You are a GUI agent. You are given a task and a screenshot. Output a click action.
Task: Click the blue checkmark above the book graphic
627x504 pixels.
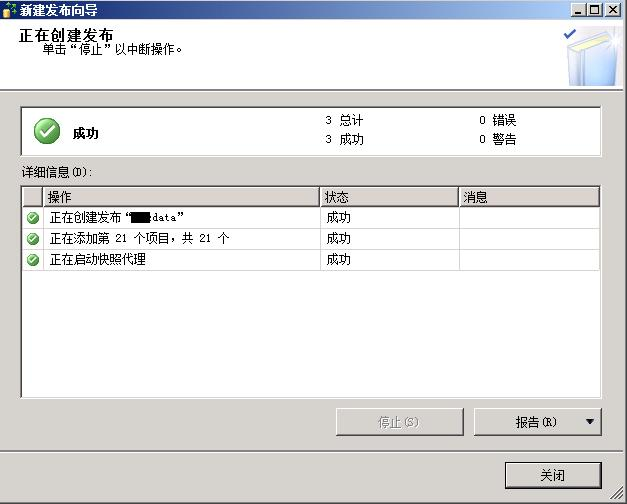(x=569, y=34)
